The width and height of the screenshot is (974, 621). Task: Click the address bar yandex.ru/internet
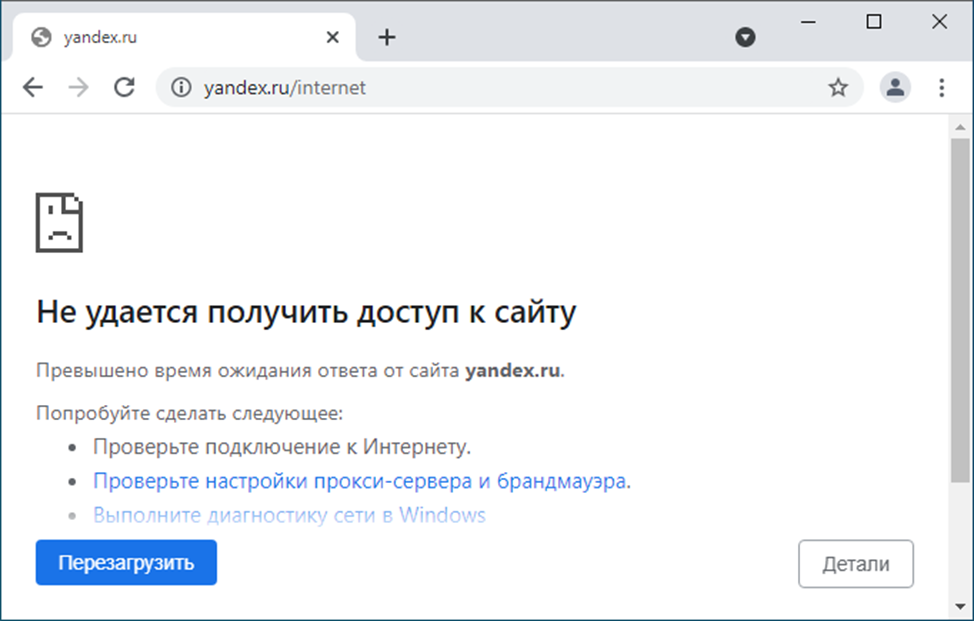(x=509, y=88)
